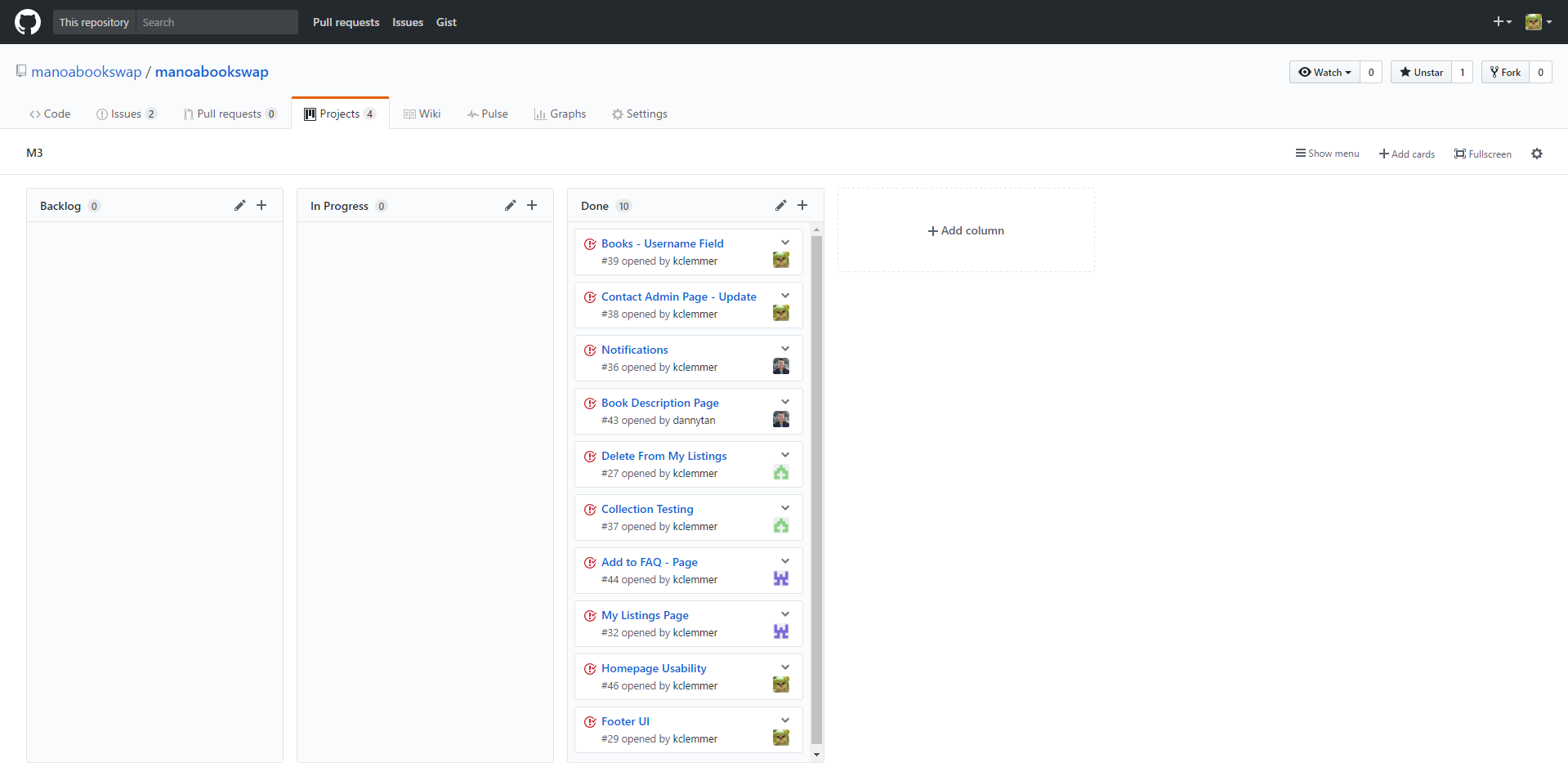Image resolution: width=1568 pixels, height=776 pixels.
Task: Click stargazers count next to Unstar
Action: coord(1463,72)
